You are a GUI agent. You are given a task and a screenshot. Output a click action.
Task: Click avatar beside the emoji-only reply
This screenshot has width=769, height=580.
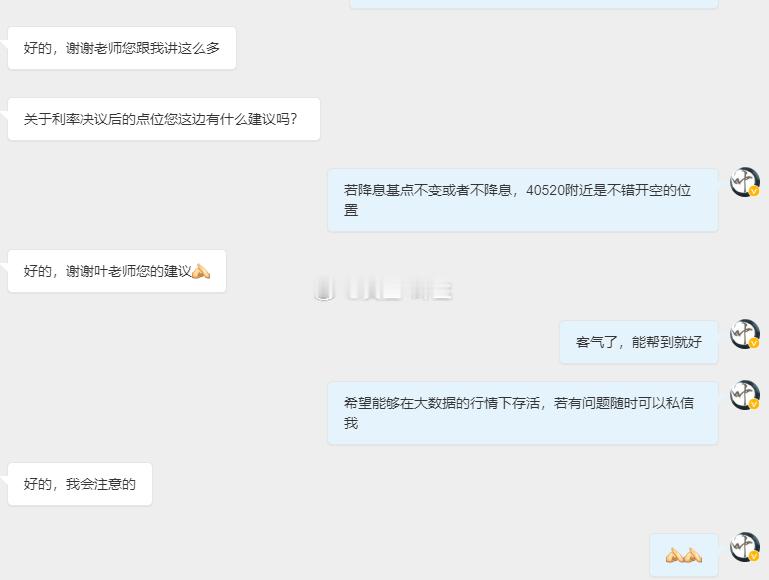coord(744,547)
